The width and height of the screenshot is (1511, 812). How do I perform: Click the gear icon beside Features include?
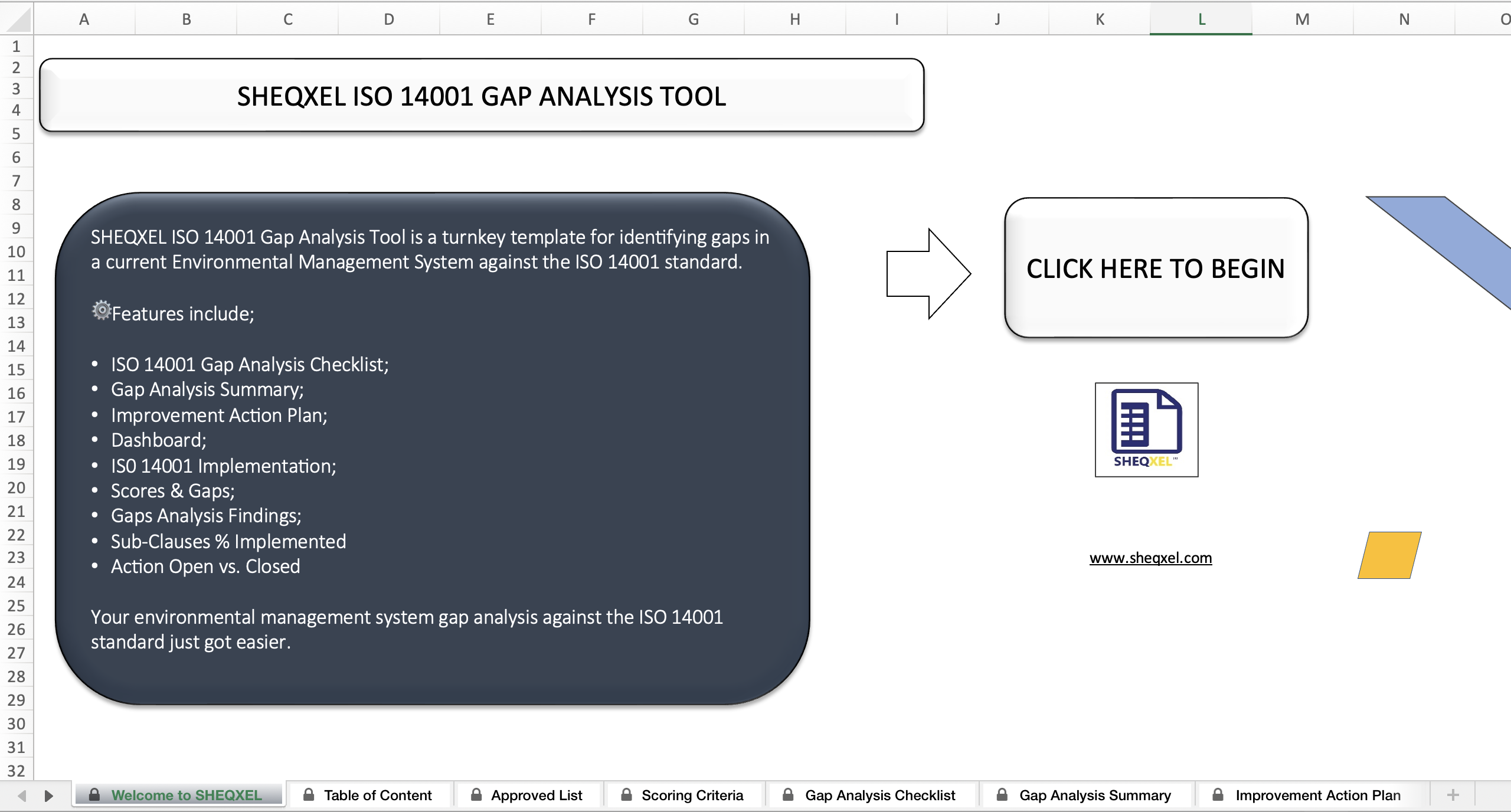pyautogui.click(x=102, y=310)
